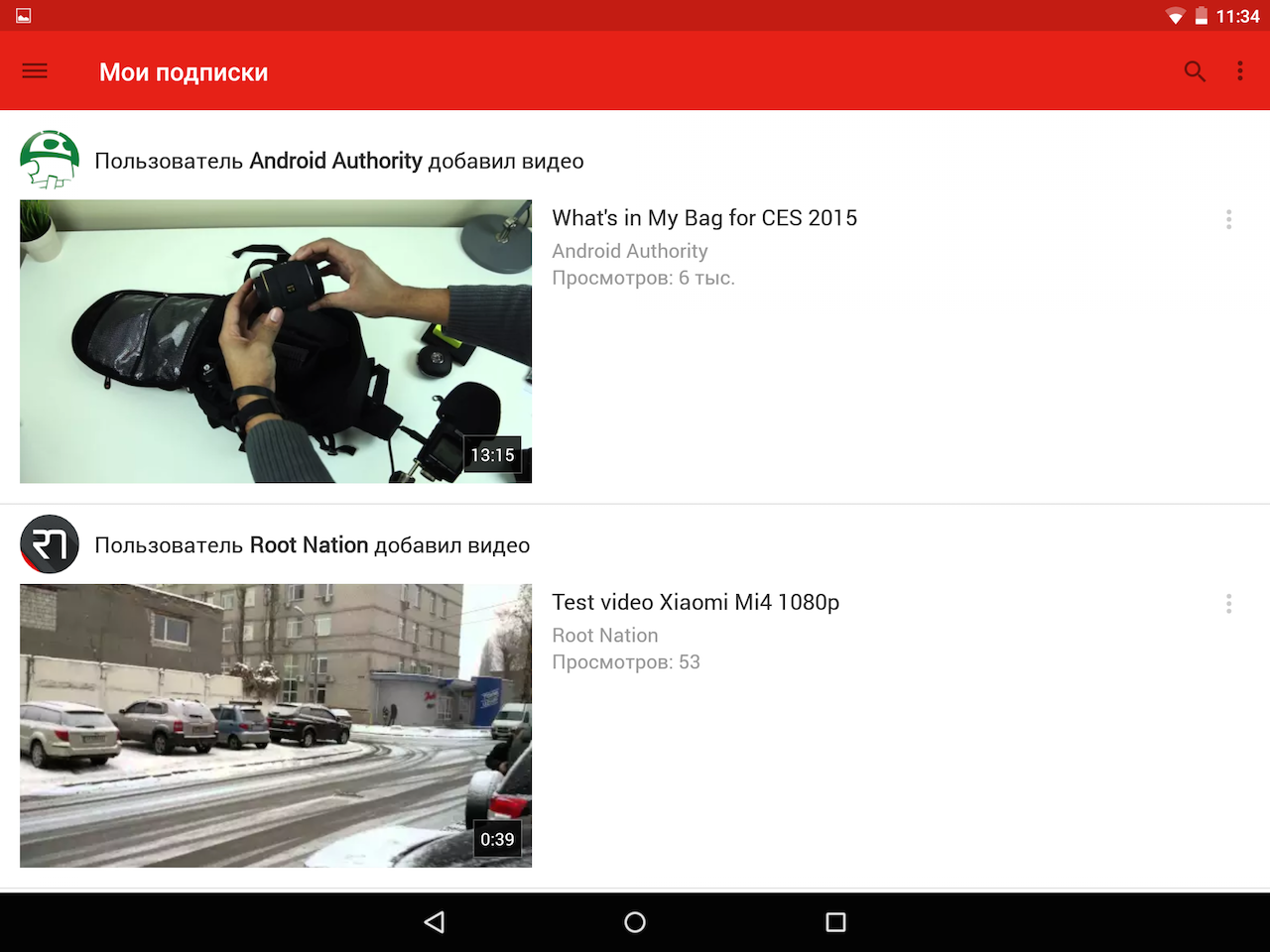Open video title What's in My Bag for CES 2015
This screenshot has width=1270, height=952.
704,218
